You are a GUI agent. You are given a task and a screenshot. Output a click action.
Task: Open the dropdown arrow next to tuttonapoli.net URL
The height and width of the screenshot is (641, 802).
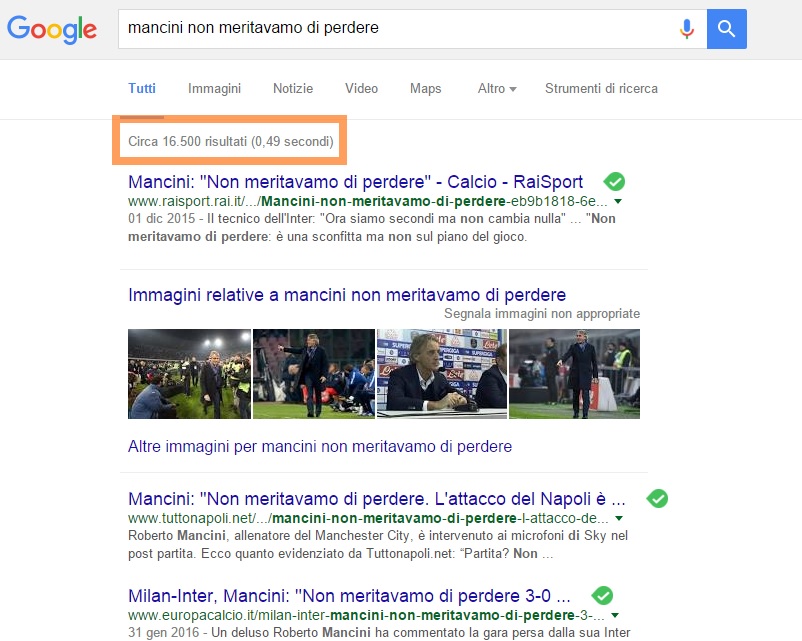pos(618,518)
